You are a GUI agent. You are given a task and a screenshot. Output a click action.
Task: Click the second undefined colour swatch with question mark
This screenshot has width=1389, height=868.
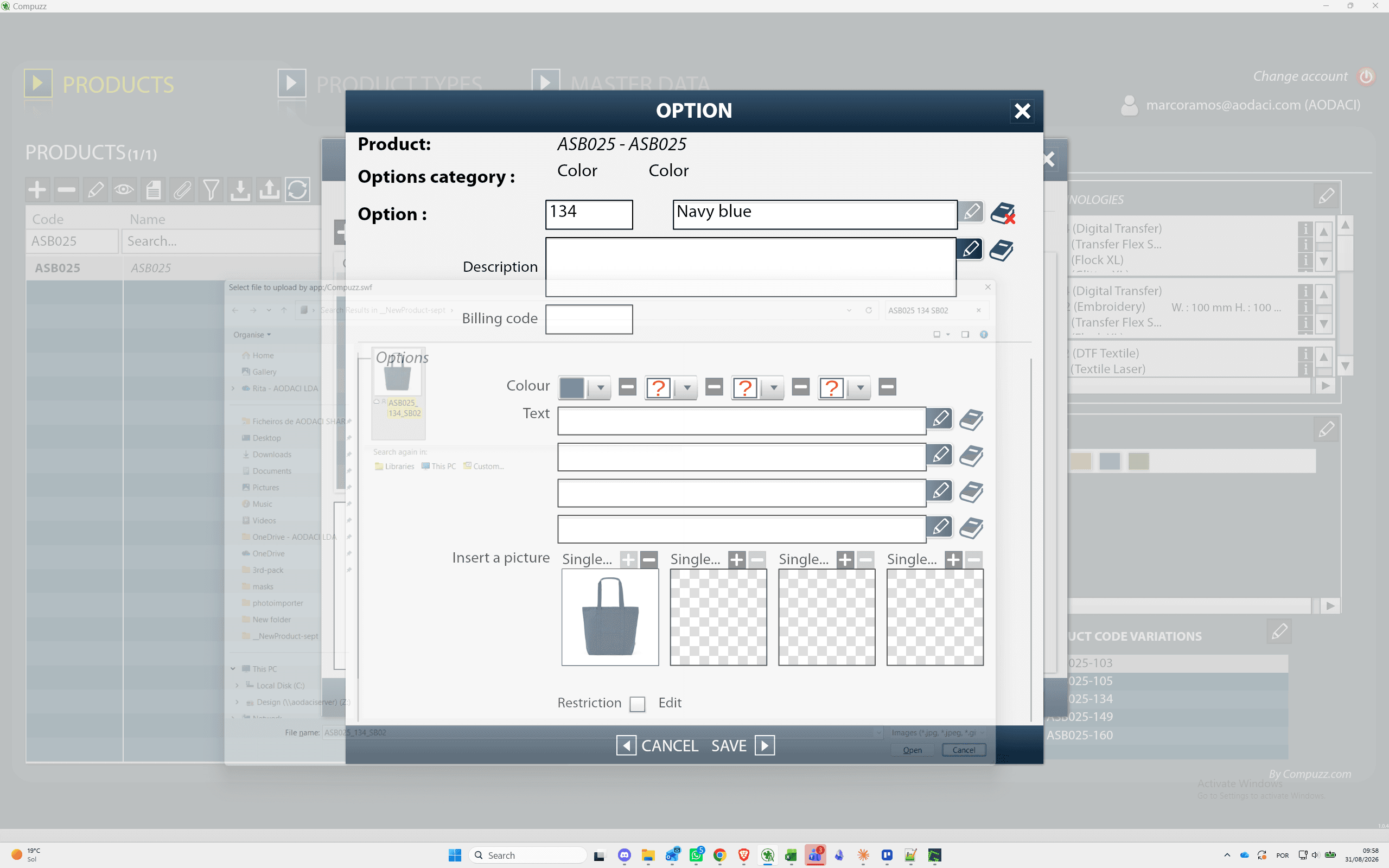point(746,388)
